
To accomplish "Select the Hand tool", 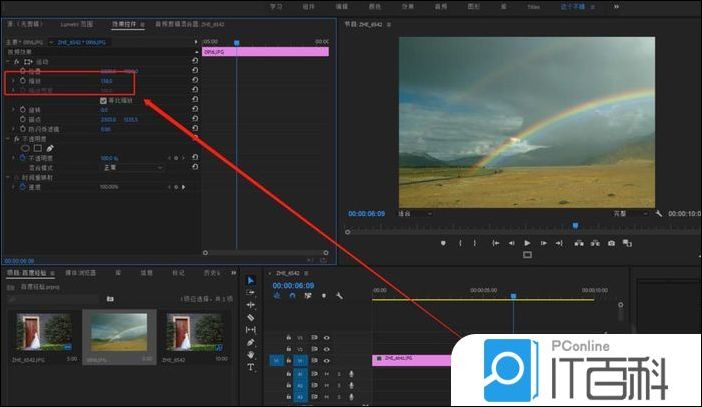I will click(251, 355).
